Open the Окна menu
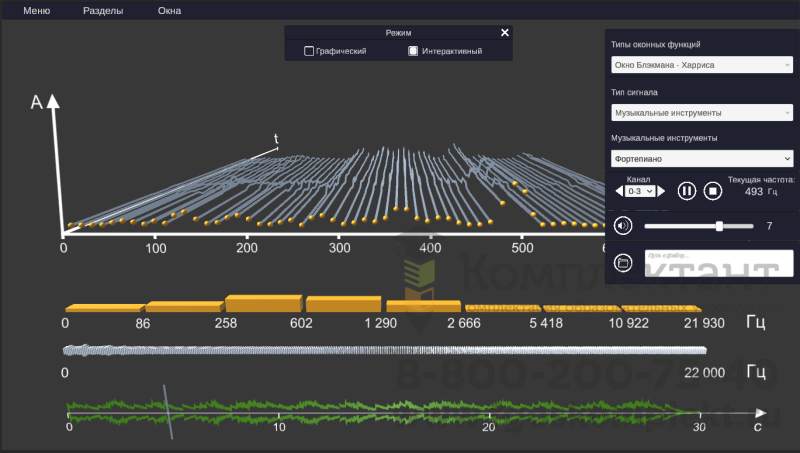The image size is (800, 453). pos(170,11)
